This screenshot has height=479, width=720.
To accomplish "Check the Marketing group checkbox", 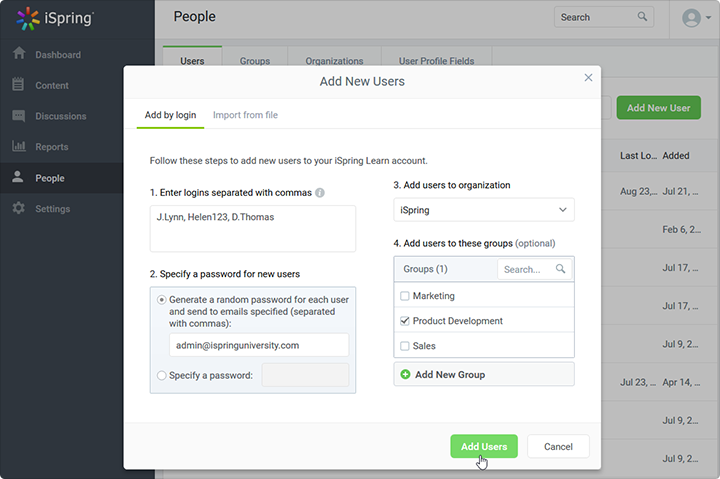I will pos(405,296).
